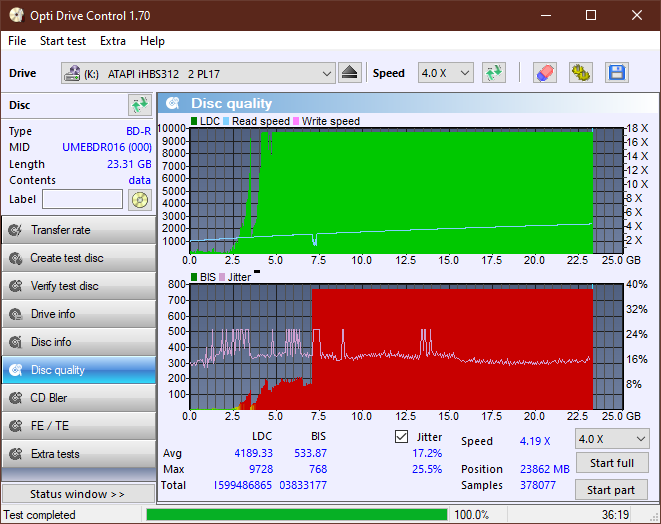Click the BIS green legend swatch
The width and height of the screenshot is (661, 524).
click(194, 277)
